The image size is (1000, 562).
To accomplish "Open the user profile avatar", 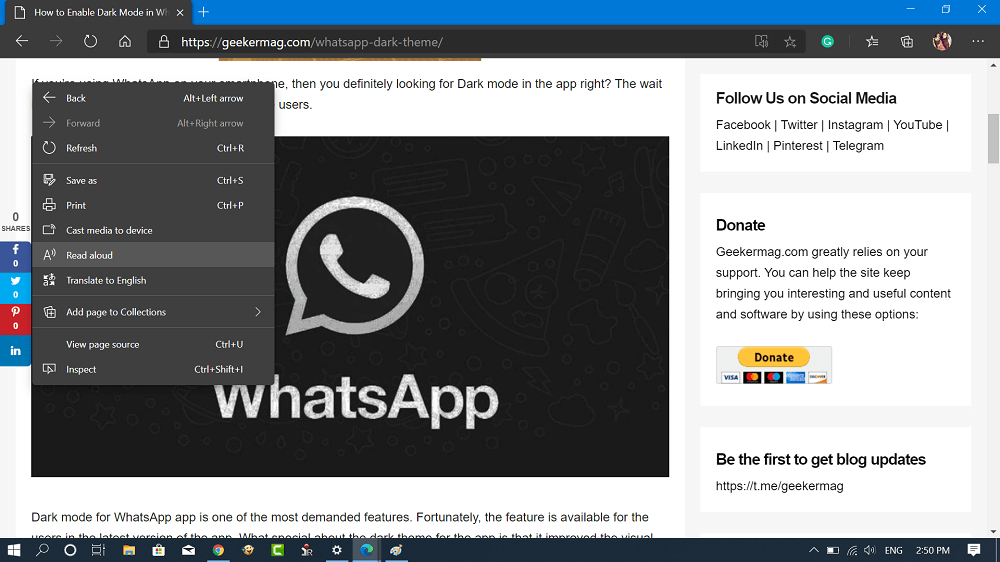I will (x=941, y=41).
